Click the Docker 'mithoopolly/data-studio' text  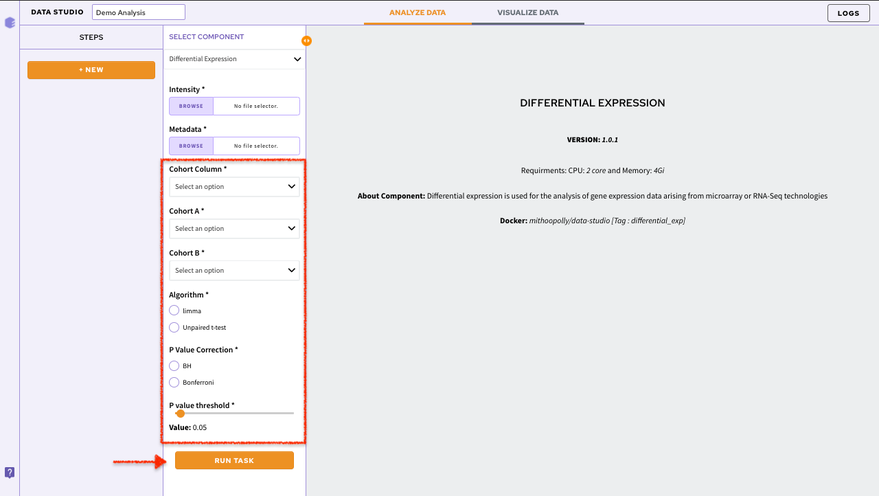(569, 221)
